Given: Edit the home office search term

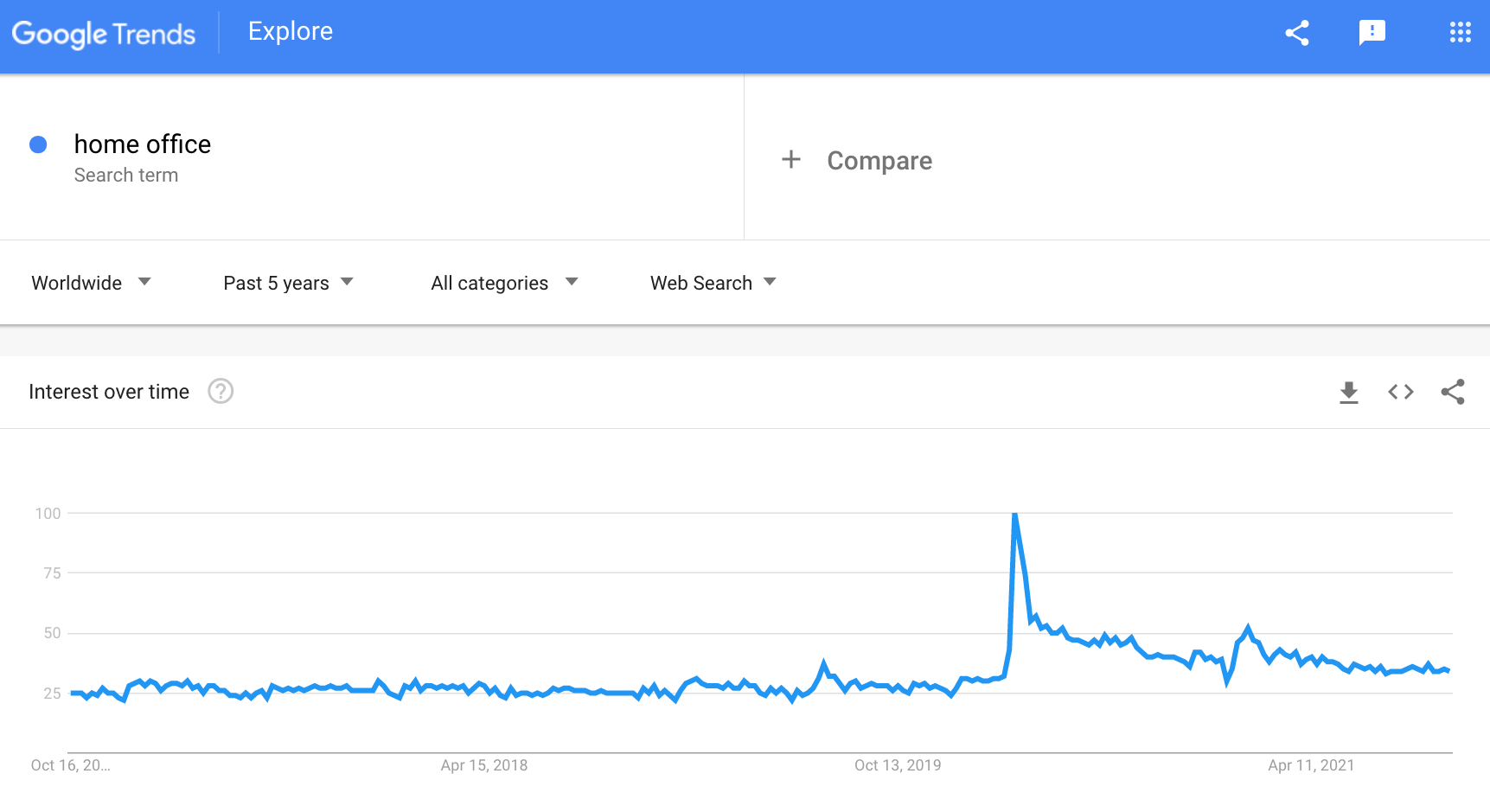Looking at the screenshot, I should (143, 144).
